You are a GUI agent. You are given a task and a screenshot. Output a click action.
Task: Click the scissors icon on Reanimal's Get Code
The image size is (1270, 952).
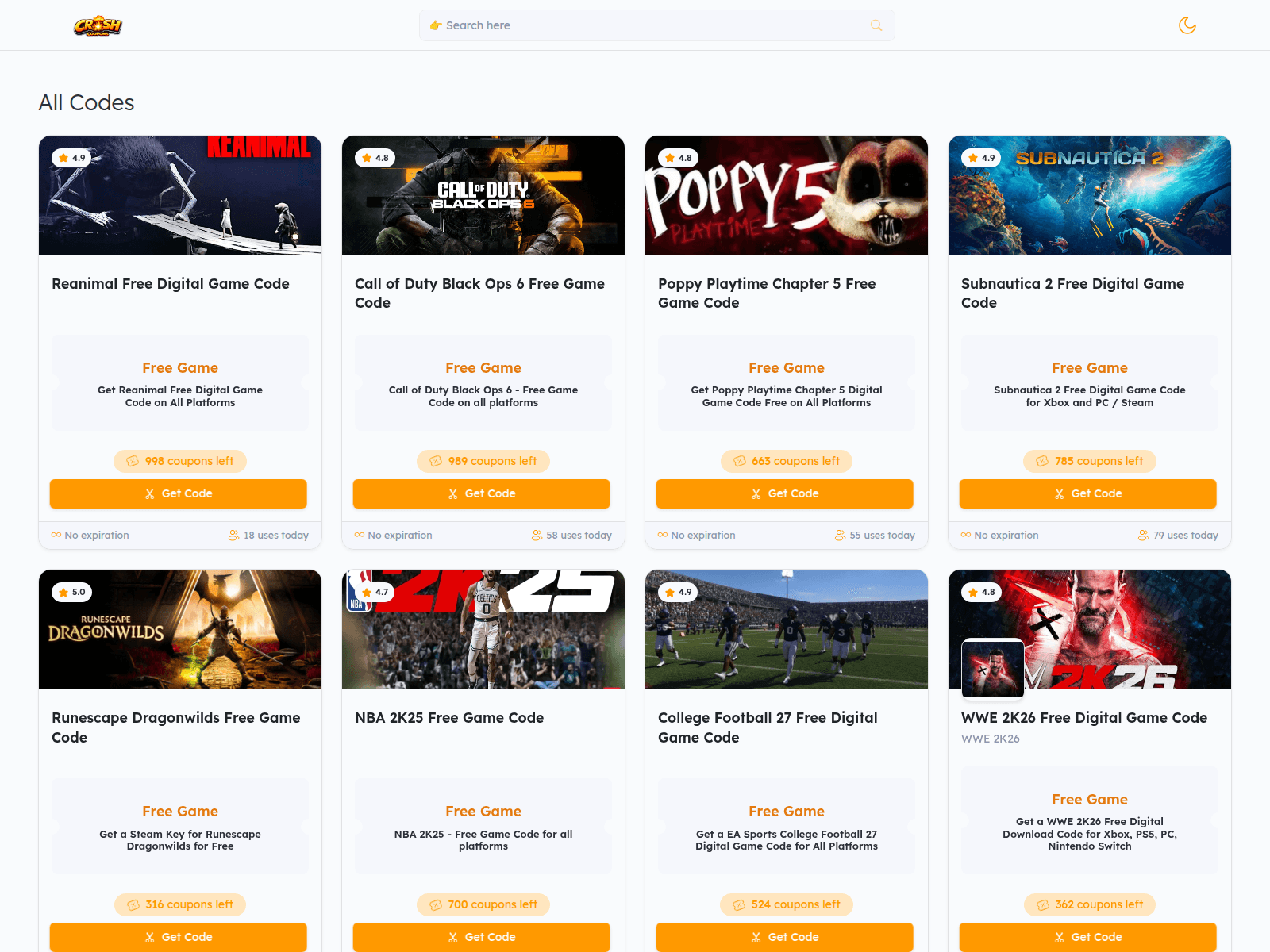coord(150,493)
